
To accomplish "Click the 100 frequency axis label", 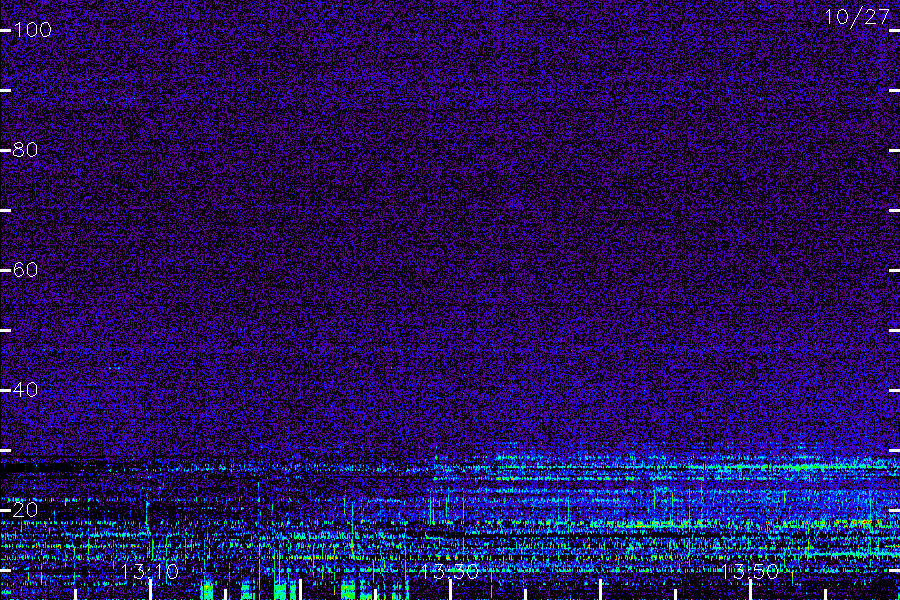I will (x=32, y=30).
